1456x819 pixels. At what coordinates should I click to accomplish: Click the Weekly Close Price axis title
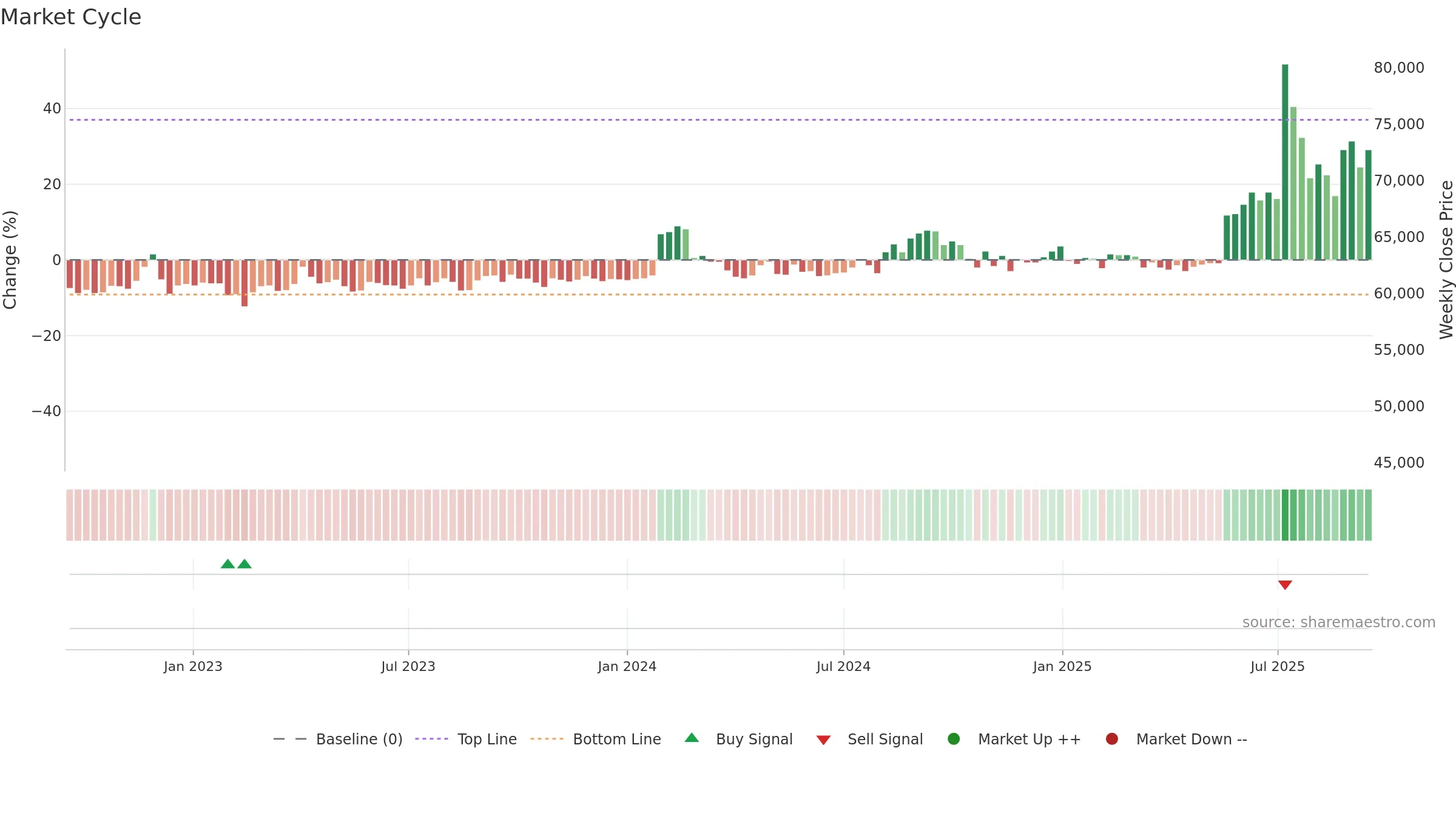click(1446, 260)
